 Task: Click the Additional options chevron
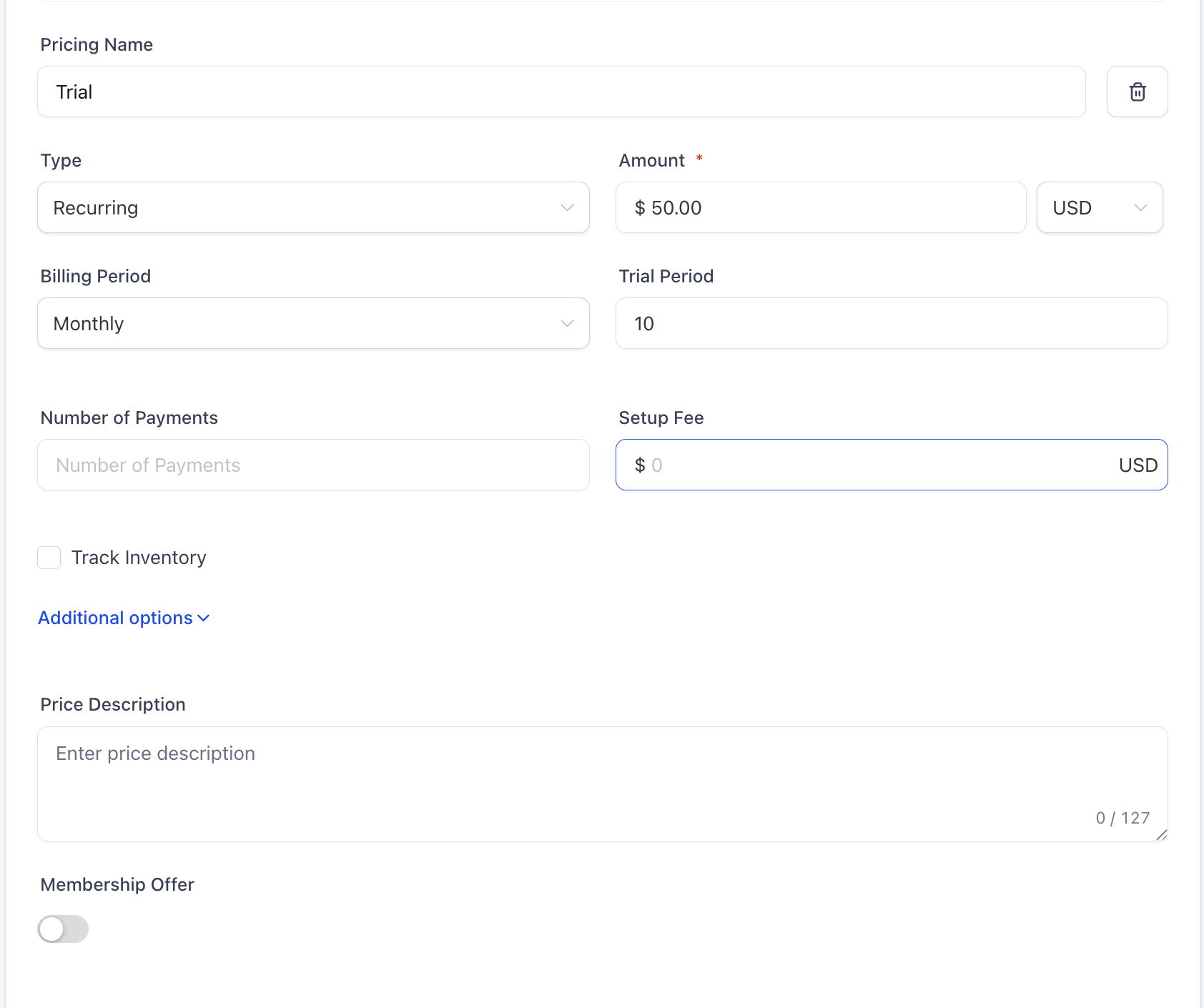tap(203, 618)
